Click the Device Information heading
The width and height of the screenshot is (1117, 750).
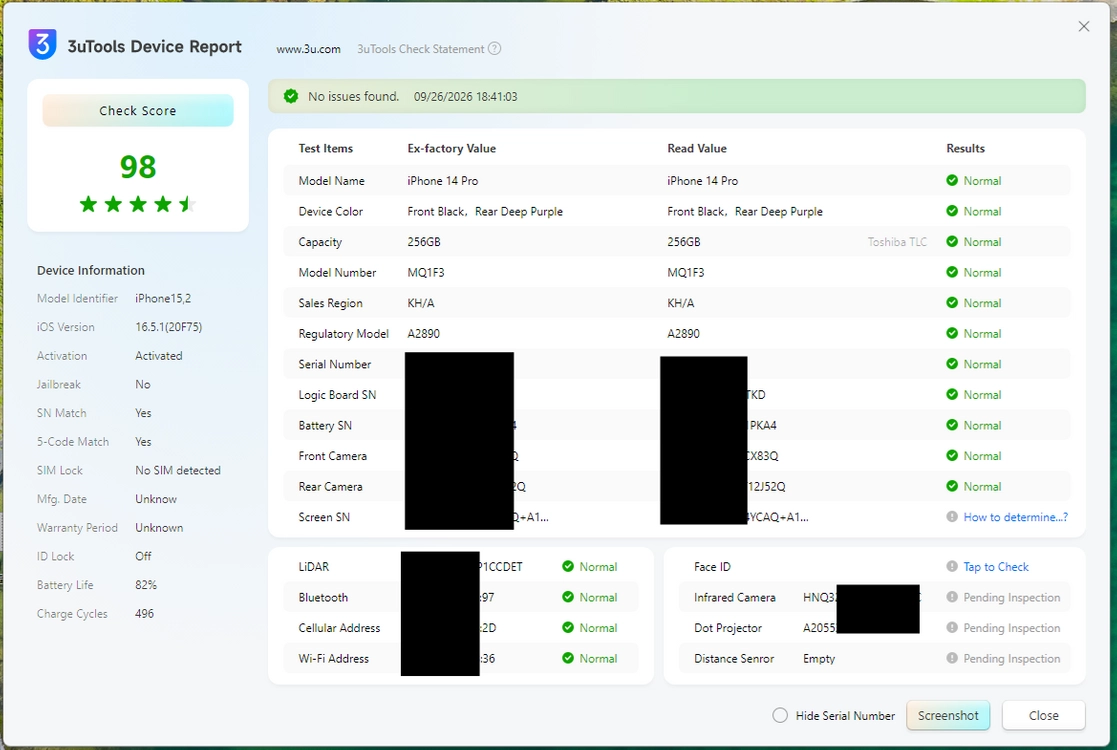[x=90, y=271]
